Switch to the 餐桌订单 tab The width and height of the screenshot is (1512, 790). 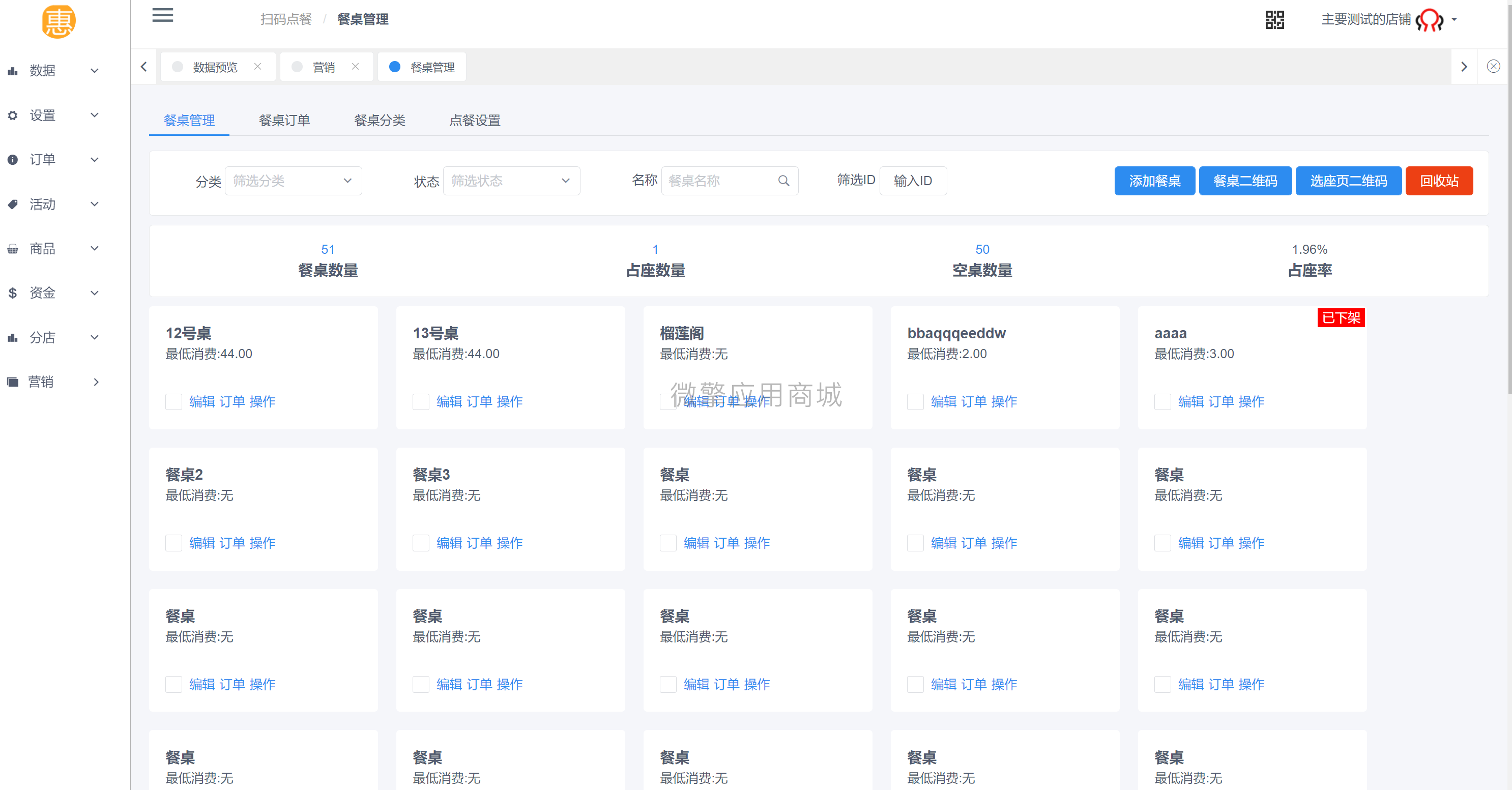[284, 121]
